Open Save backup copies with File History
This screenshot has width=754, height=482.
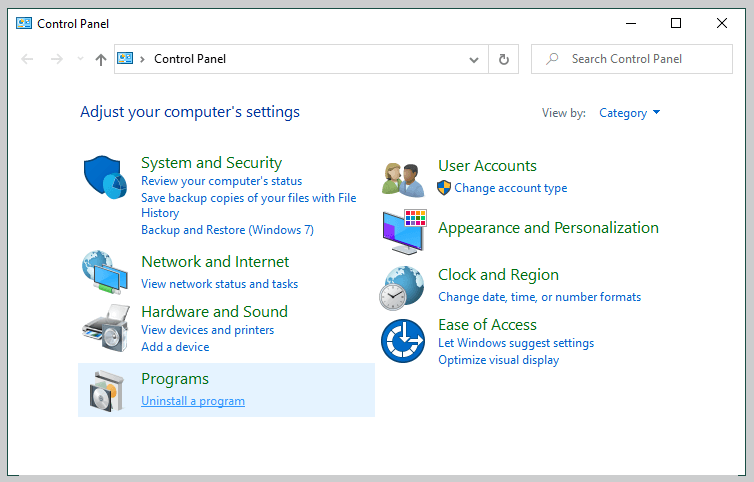[249, 205]
